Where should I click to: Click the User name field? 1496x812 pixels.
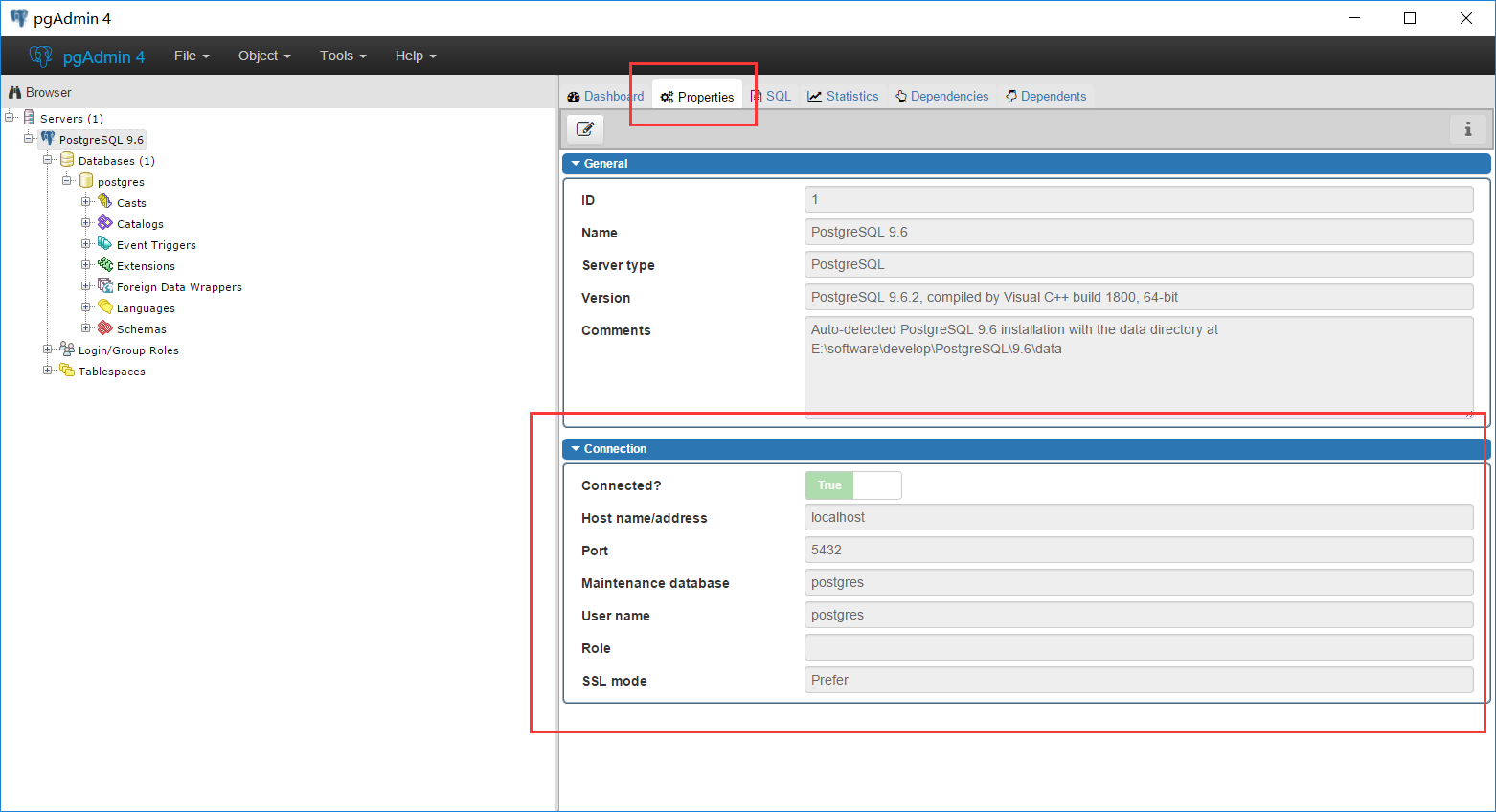pyautogui.click(x=1139, y=615)
